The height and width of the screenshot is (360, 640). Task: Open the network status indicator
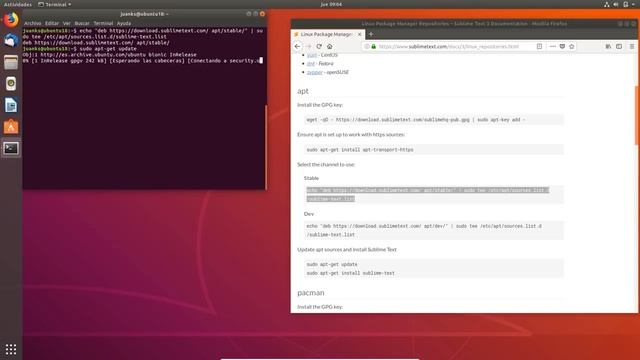607,4
